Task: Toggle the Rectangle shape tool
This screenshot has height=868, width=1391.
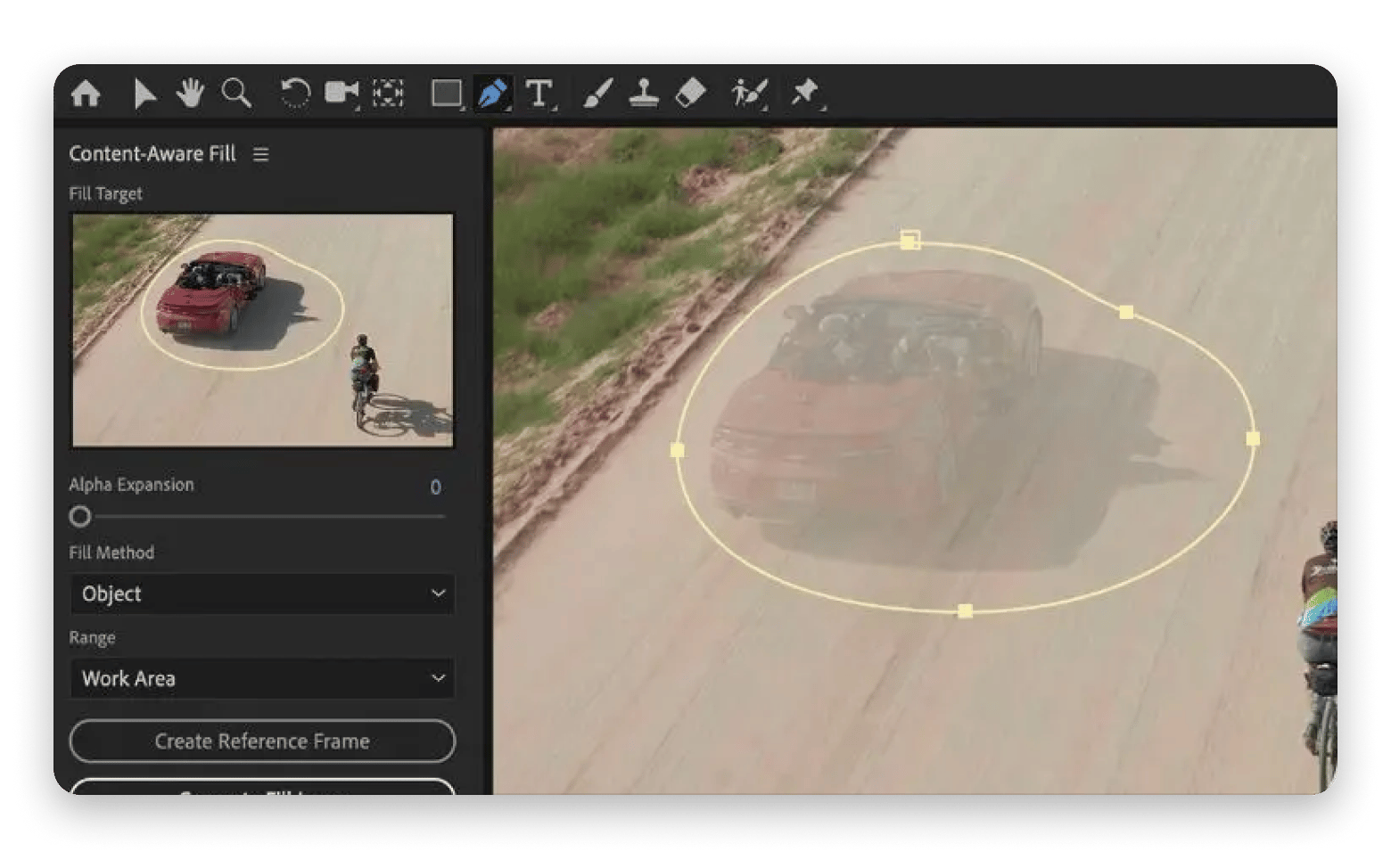Action: [449, 92]
